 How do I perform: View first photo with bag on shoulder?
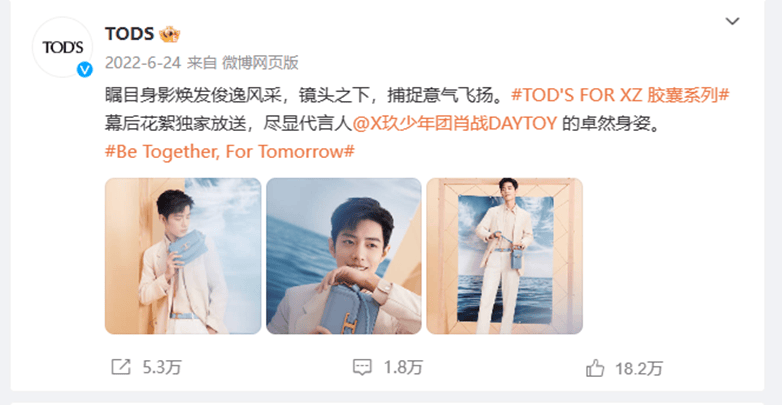[183, 256]
